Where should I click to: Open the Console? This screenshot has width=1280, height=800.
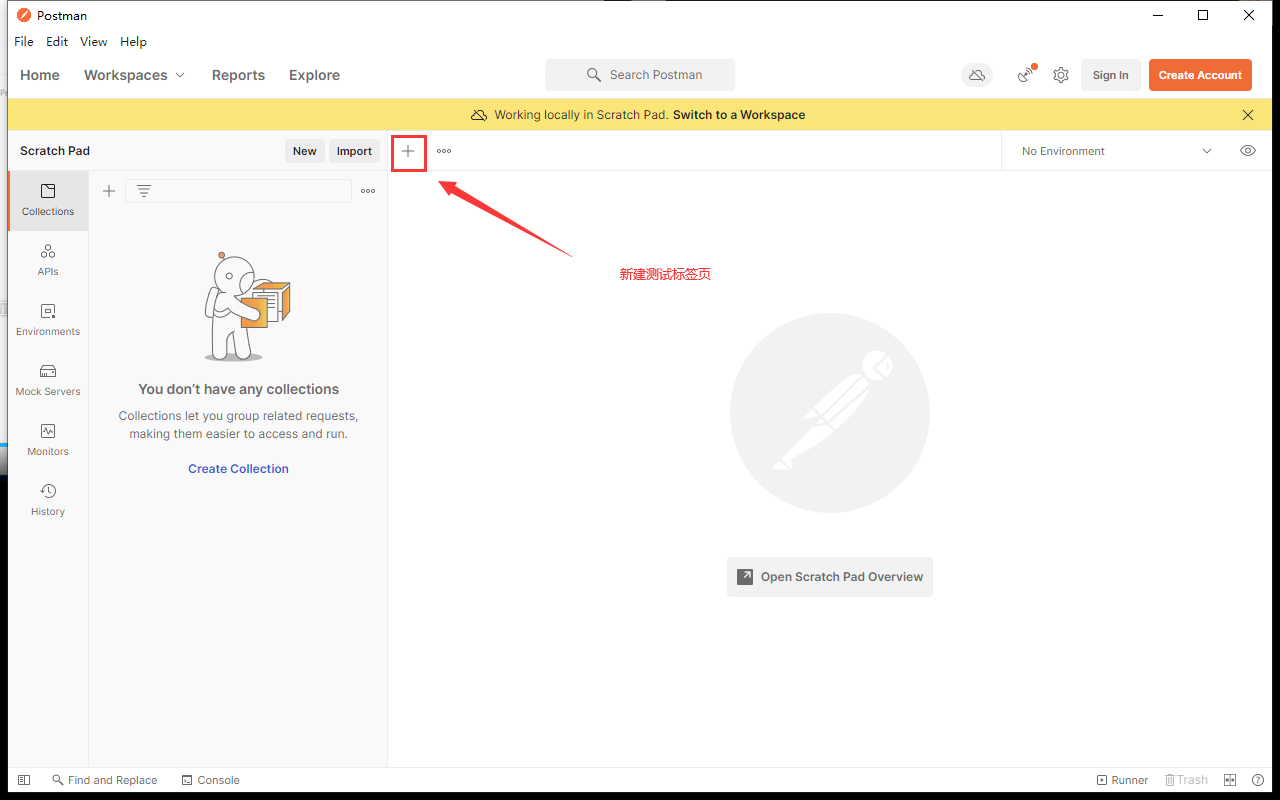(x=210, y=780)
